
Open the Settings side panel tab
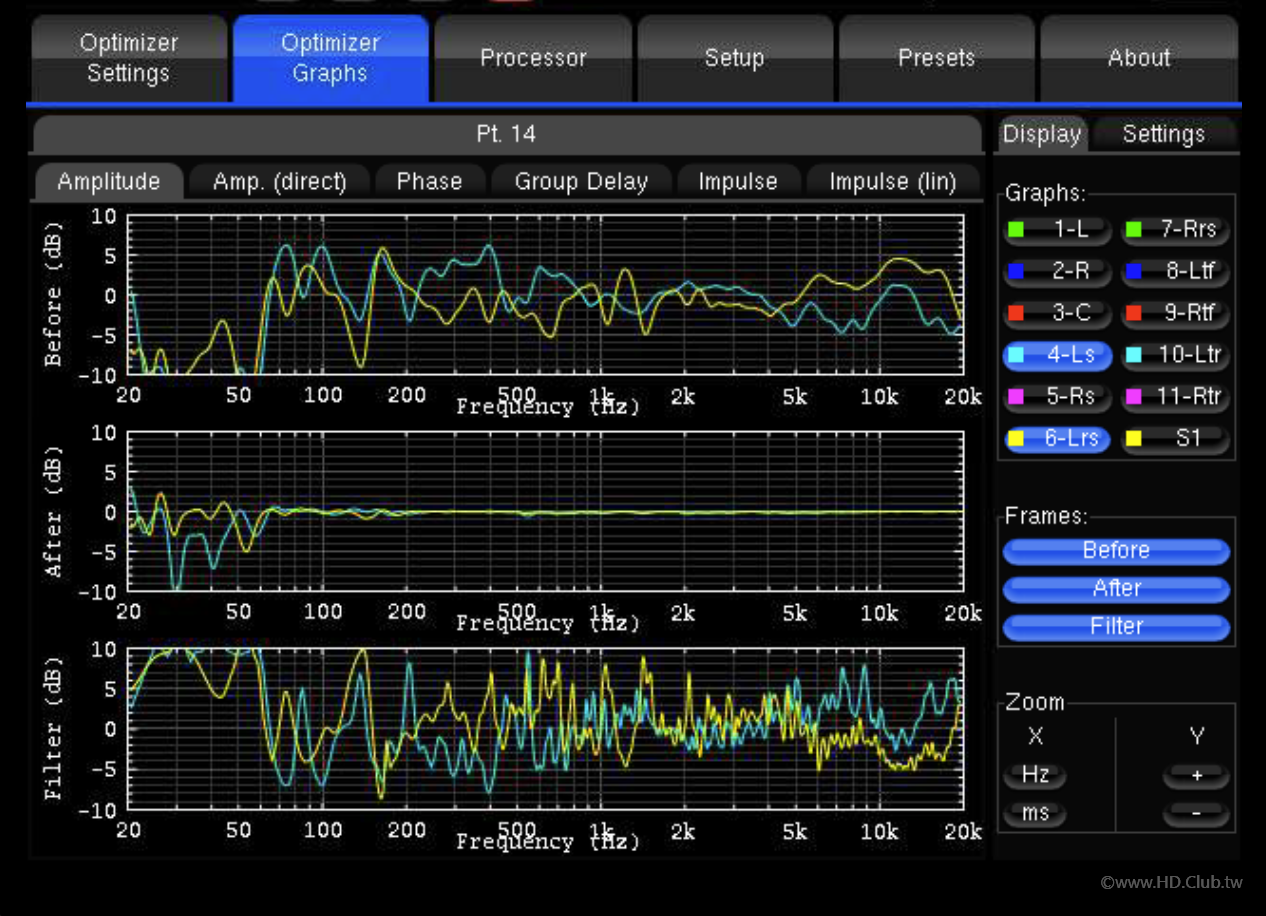point(1163,134)
